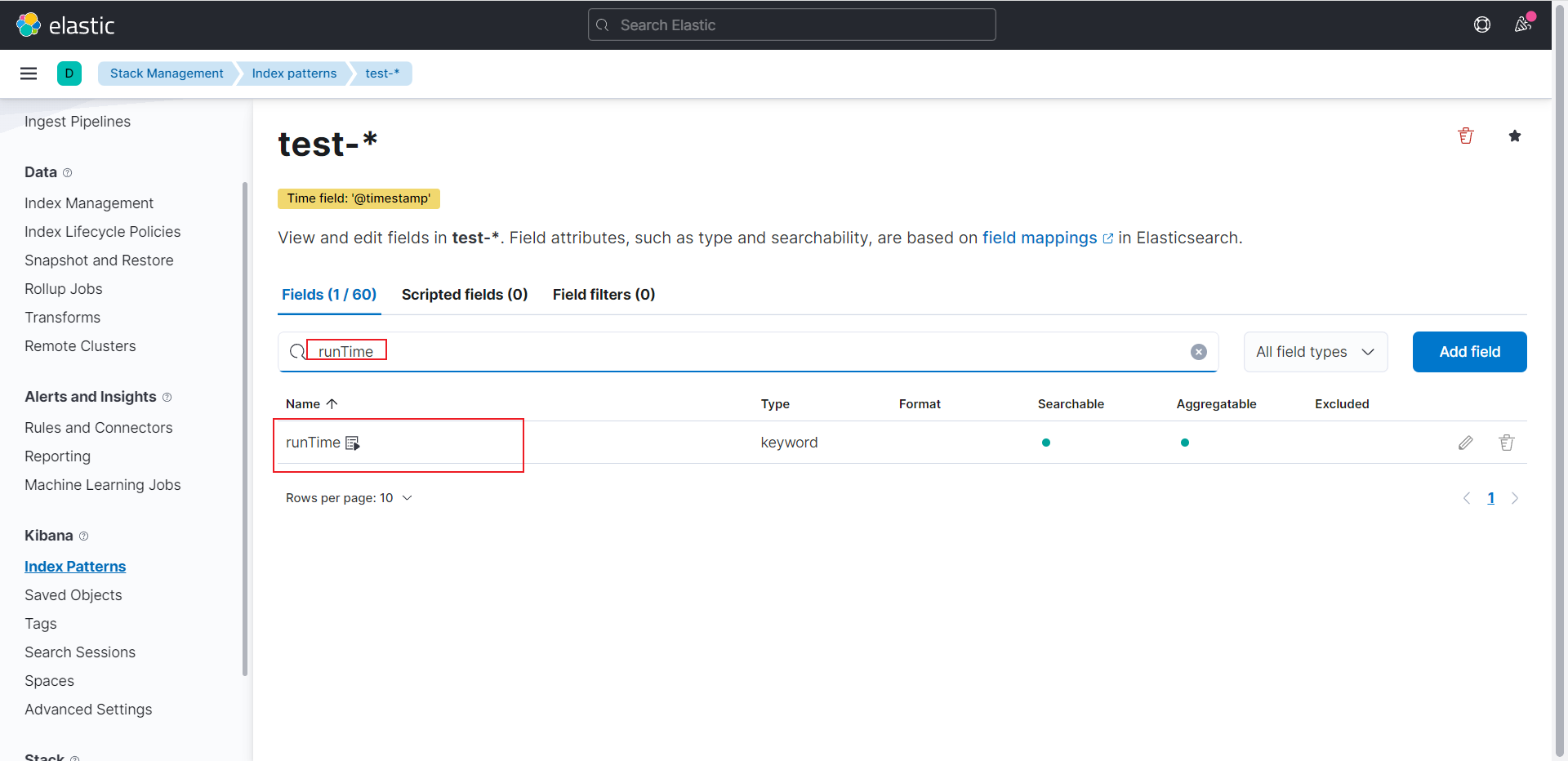1568x761 pixels.
Task: Open Reporting page
Action: [58, 456]
